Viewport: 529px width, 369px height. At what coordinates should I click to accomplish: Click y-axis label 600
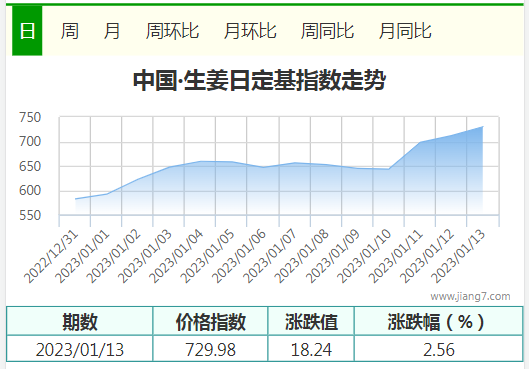click(x=30, y=191)
